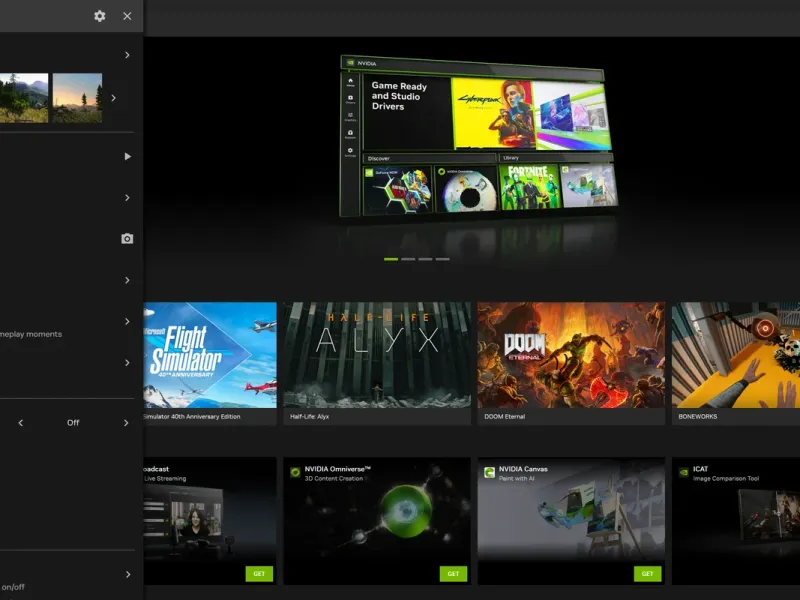Expand the chevron just above the camera icon

tap(127, 197)
